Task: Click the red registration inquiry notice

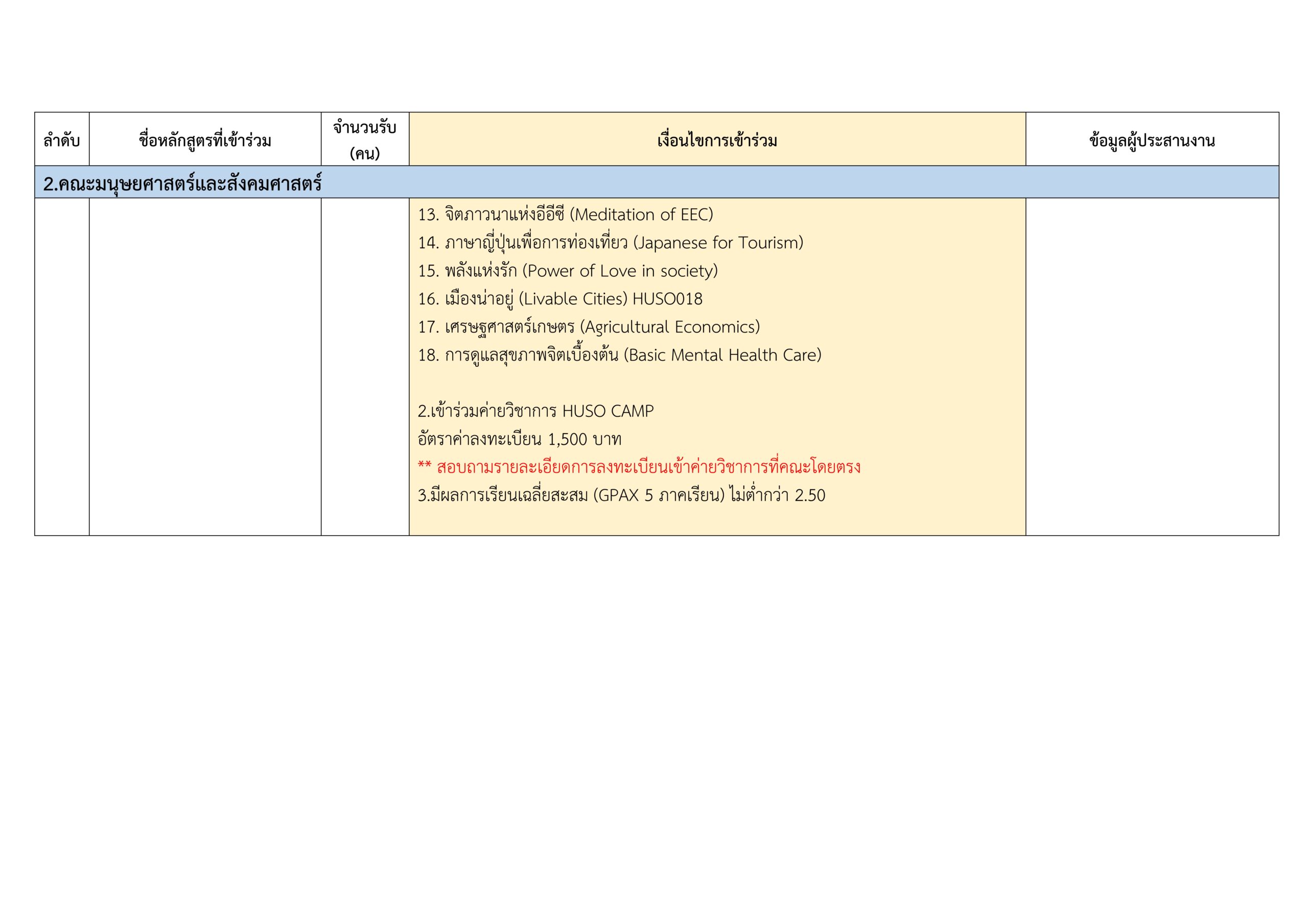Action: (x=639, y=467)
